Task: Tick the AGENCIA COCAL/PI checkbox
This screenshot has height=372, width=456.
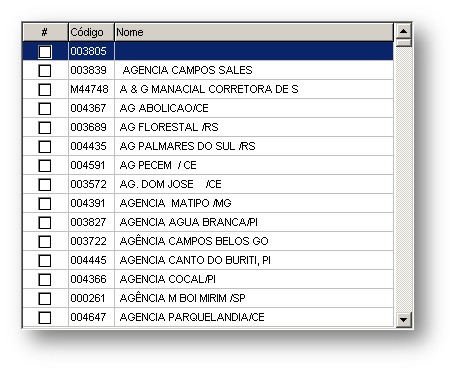Action: [x=45, y=280]
